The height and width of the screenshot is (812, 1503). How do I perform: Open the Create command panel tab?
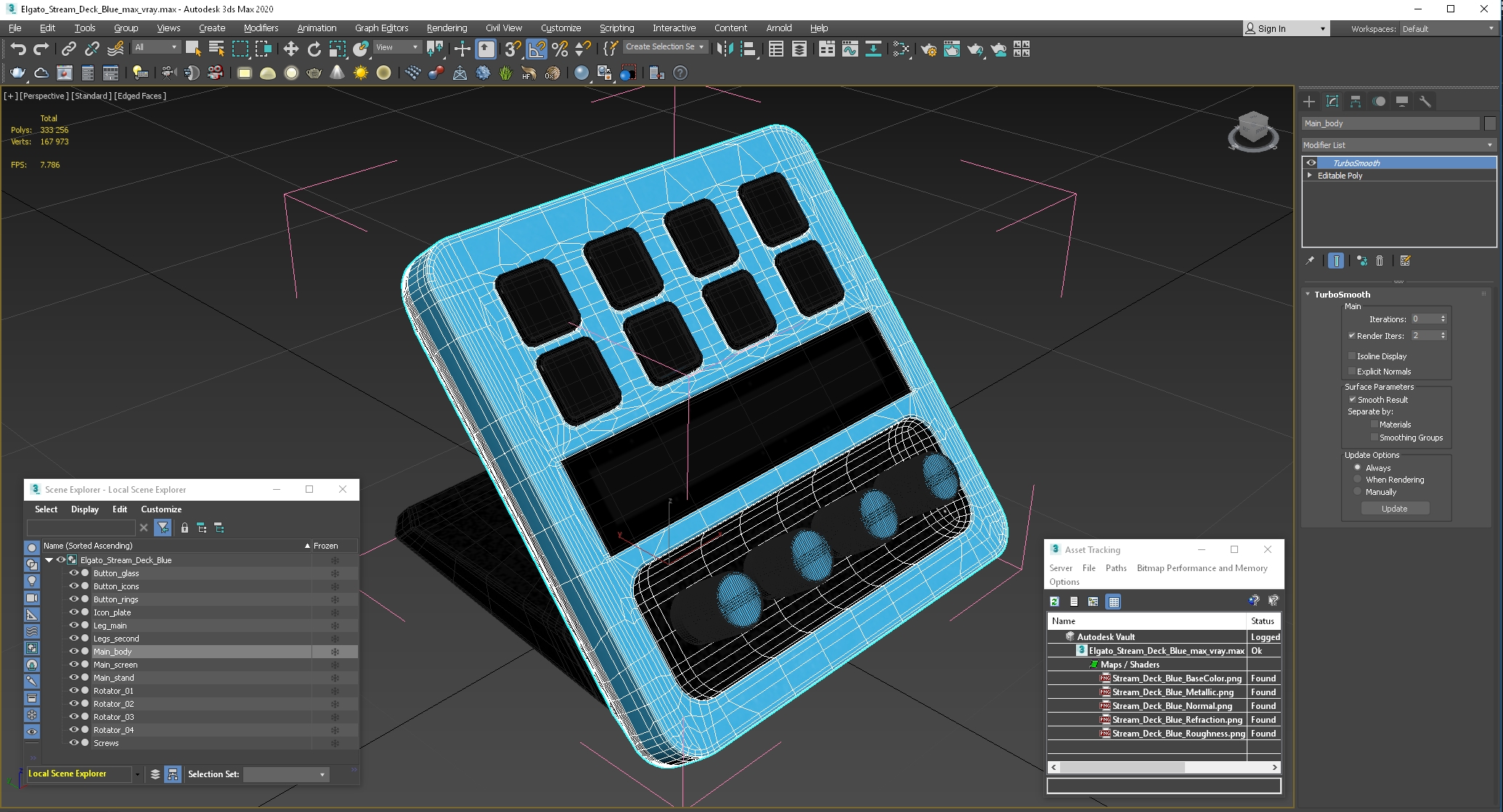[x=1309, y=101]
